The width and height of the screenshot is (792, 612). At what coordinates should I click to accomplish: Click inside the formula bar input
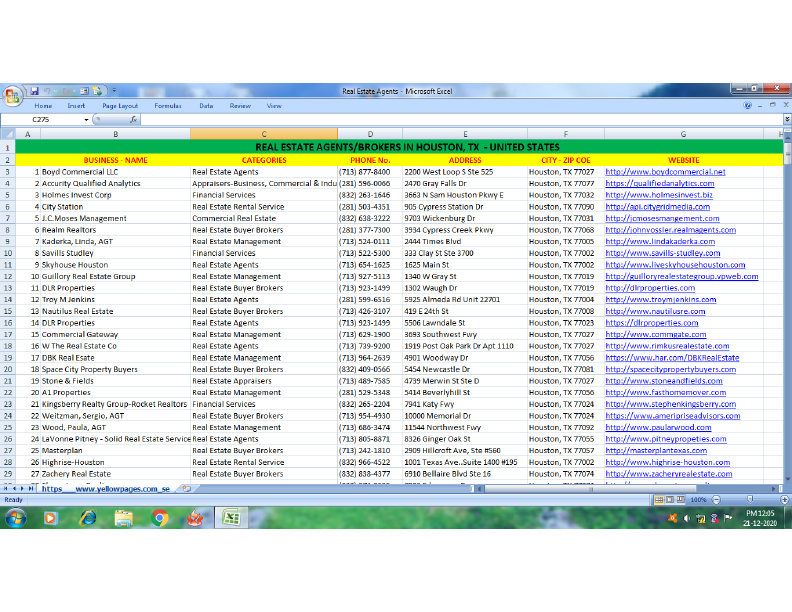point(462,120)
